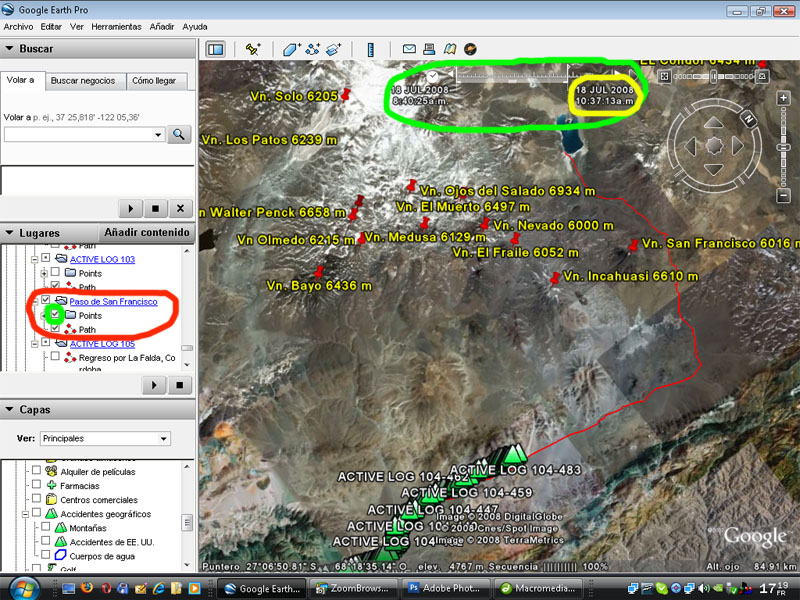Click the planet switch toolbar icon
The height and width of the screenshot is (600, 800).
click(470, 49)
